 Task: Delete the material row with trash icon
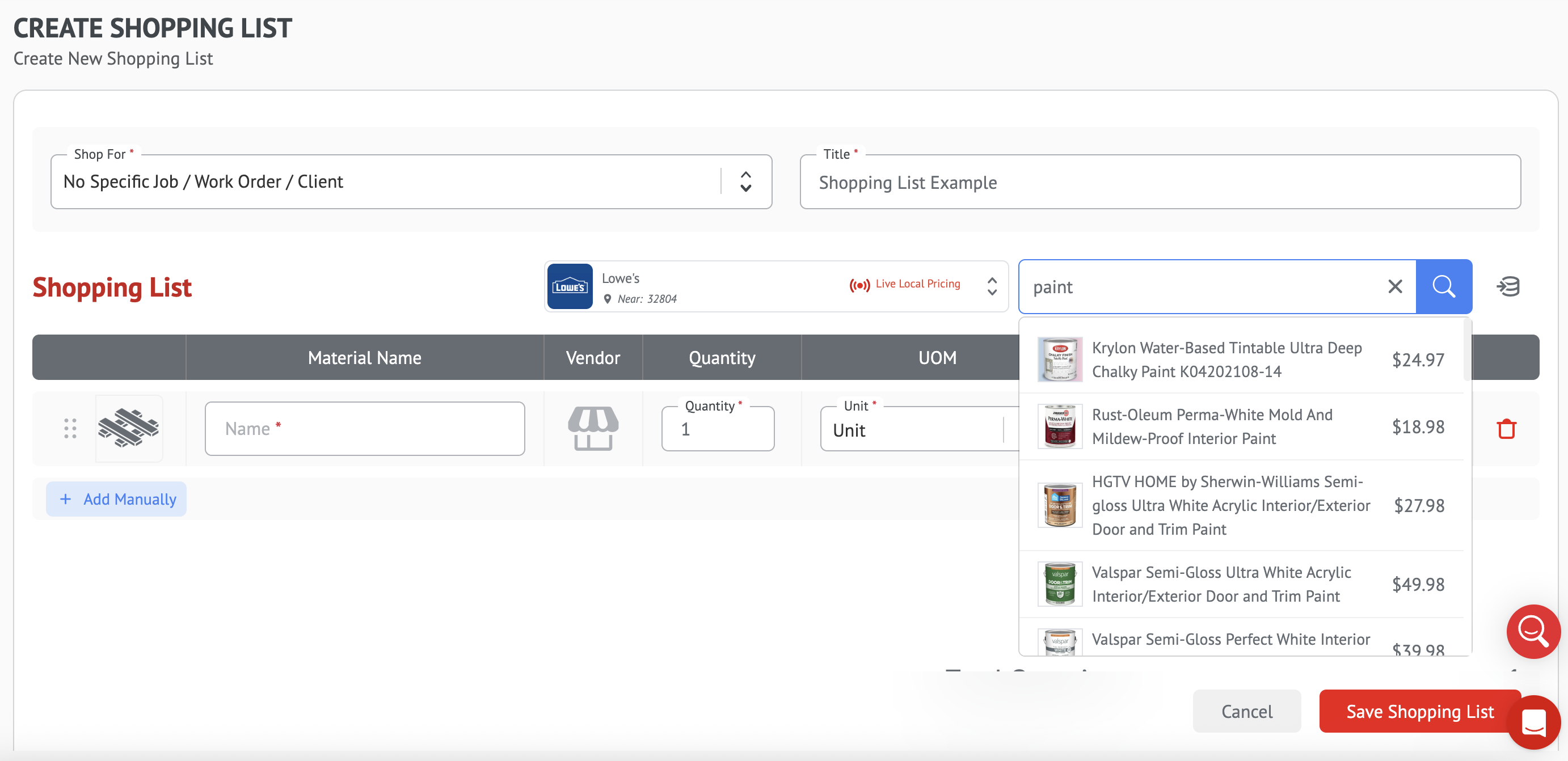click(x=1506, y=429)
